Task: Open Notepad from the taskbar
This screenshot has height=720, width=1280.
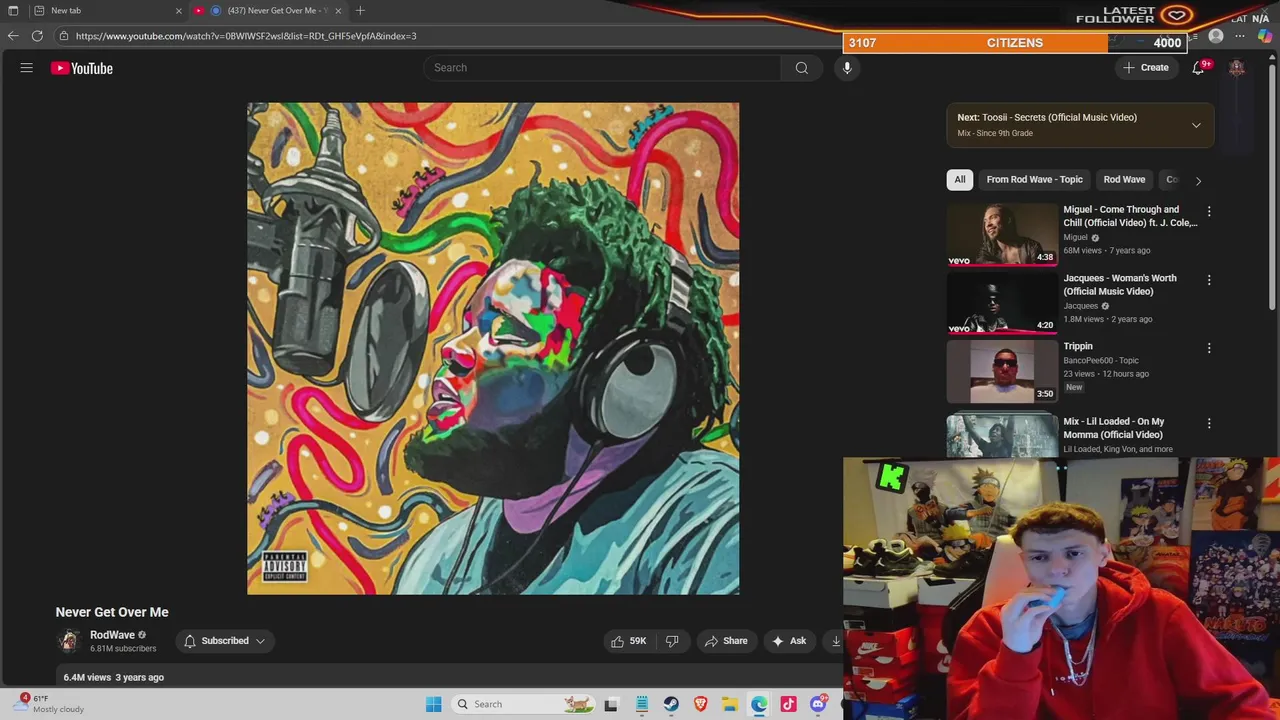Action: click(x=641, y=704)
